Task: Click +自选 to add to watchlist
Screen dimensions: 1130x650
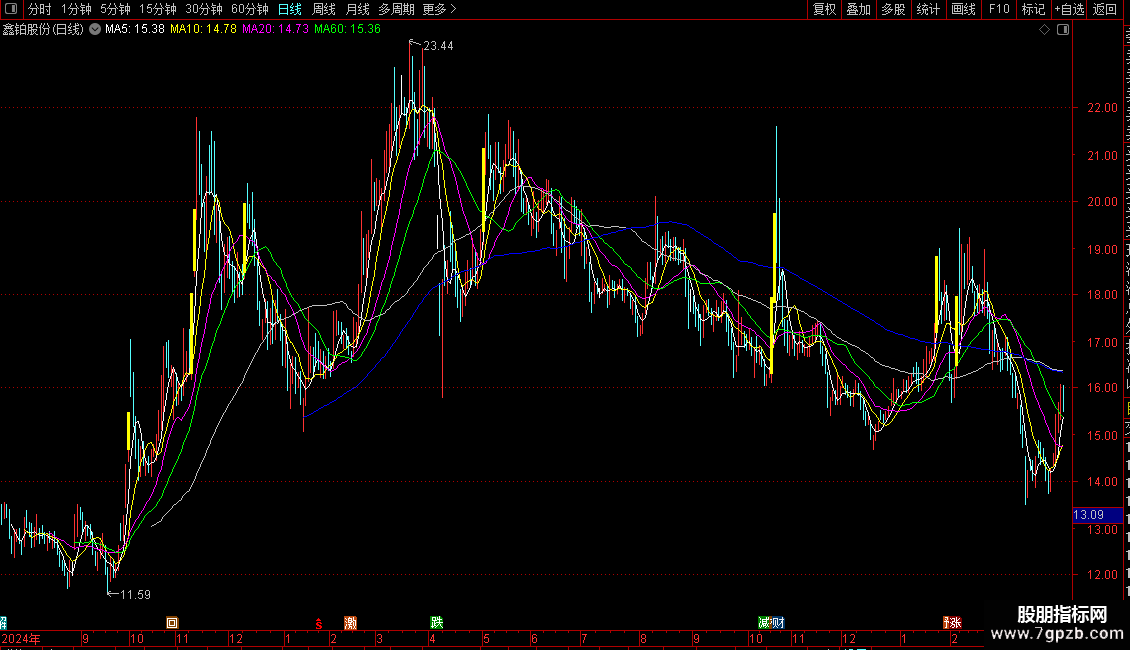Action: 1068,9
